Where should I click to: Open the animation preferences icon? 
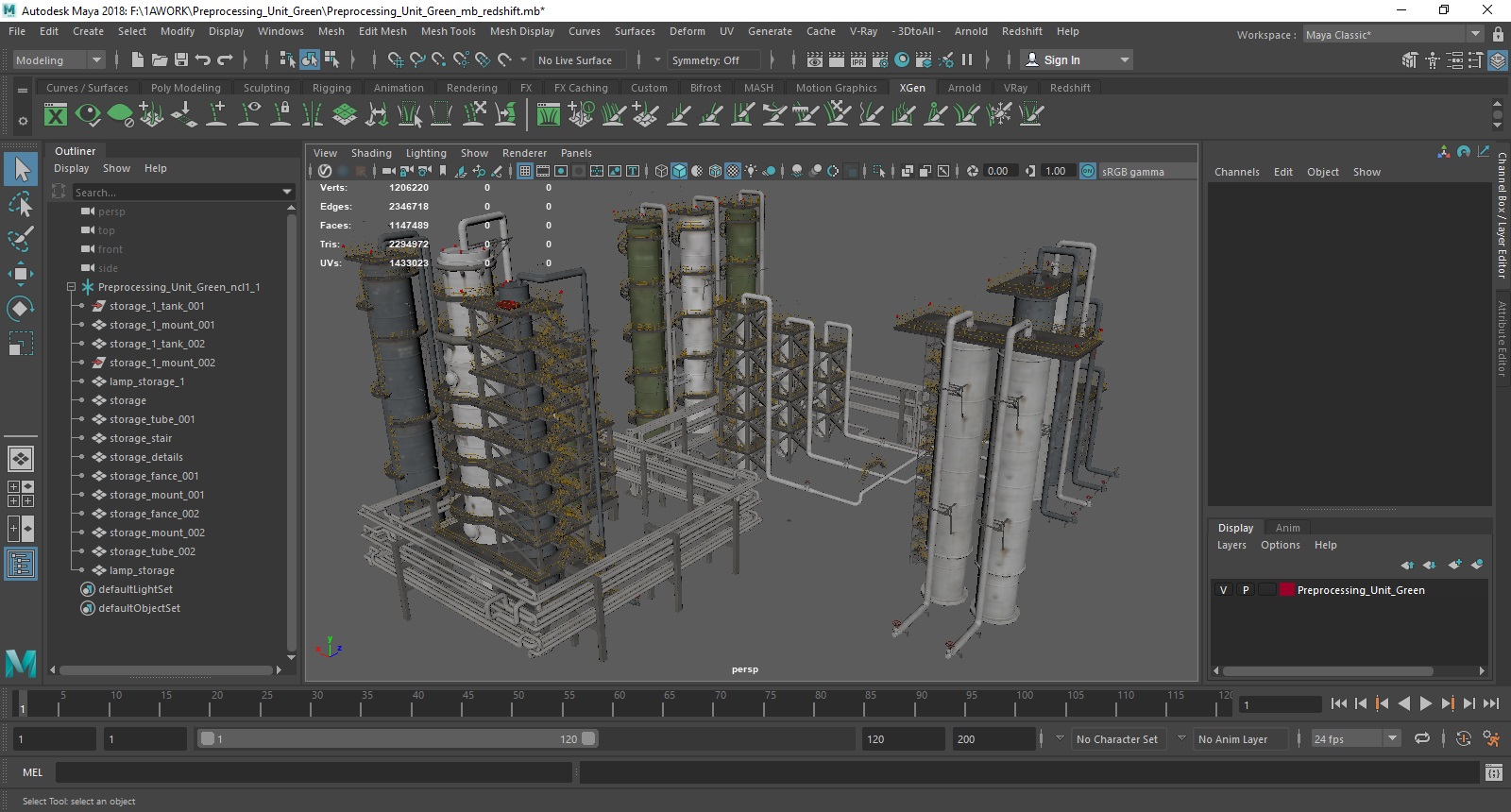pos(1491,739)
